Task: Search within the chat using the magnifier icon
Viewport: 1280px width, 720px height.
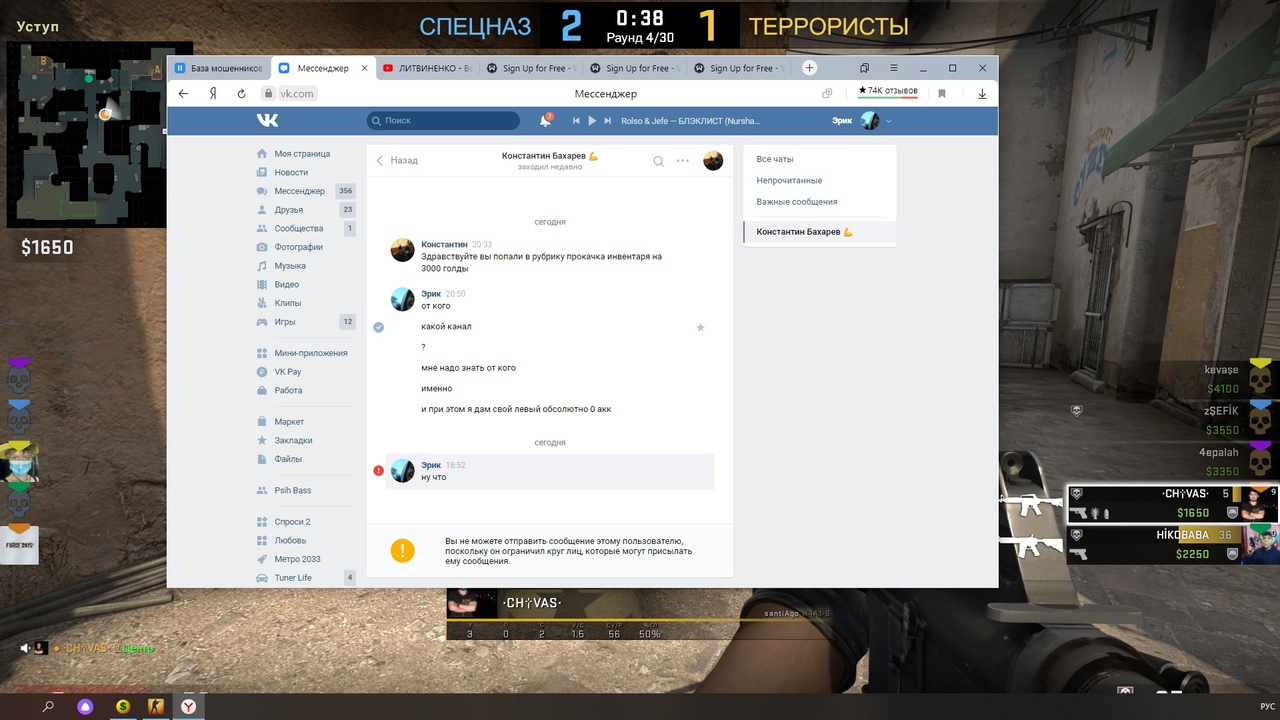Action: [x=658, y=161]
